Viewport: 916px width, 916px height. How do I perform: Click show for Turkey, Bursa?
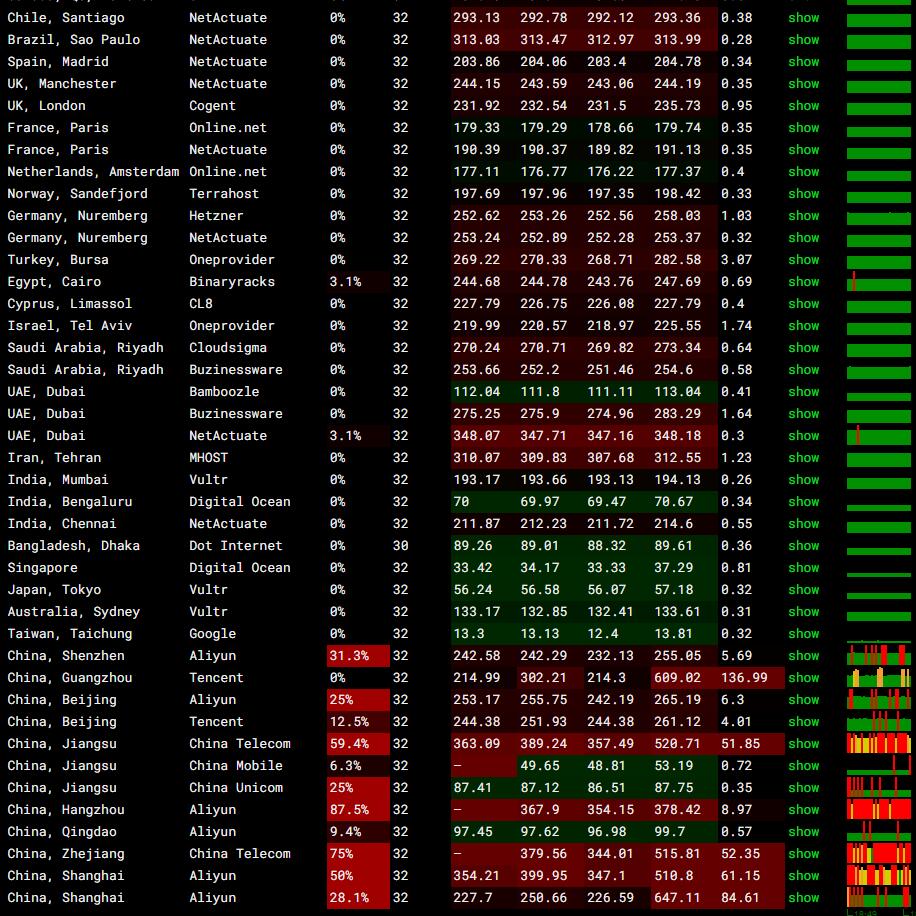pyautogui.click(x=803, y=259)
